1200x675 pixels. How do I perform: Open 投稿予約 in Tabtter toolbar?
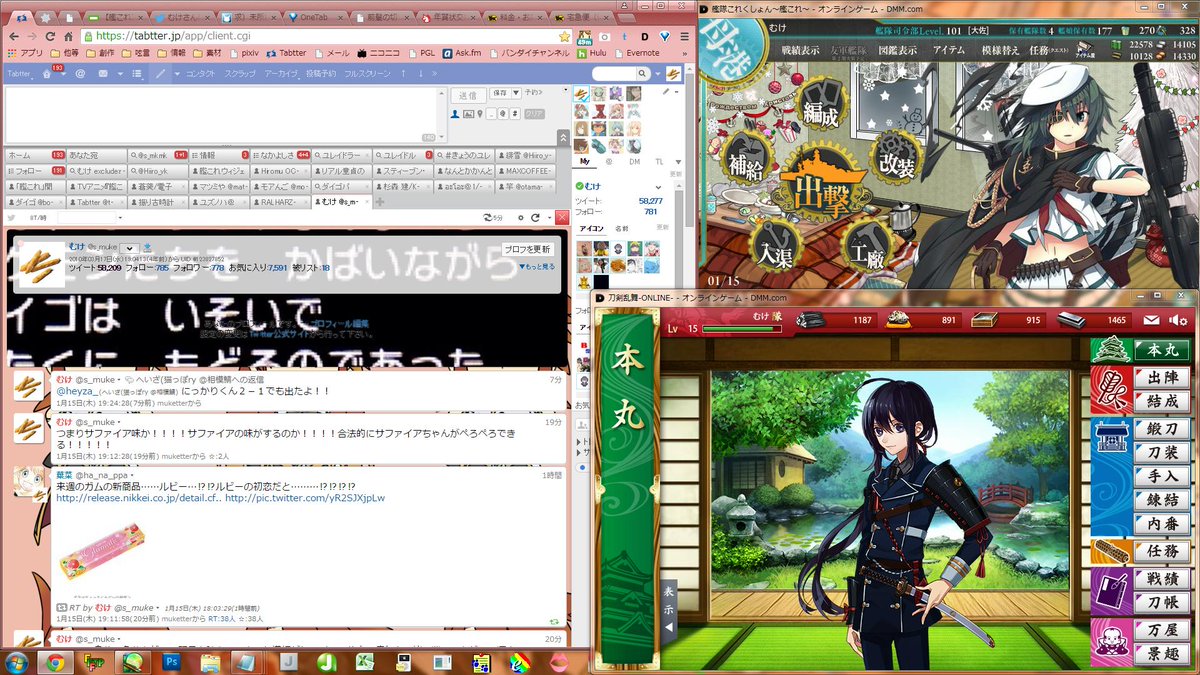coord(320,74)
